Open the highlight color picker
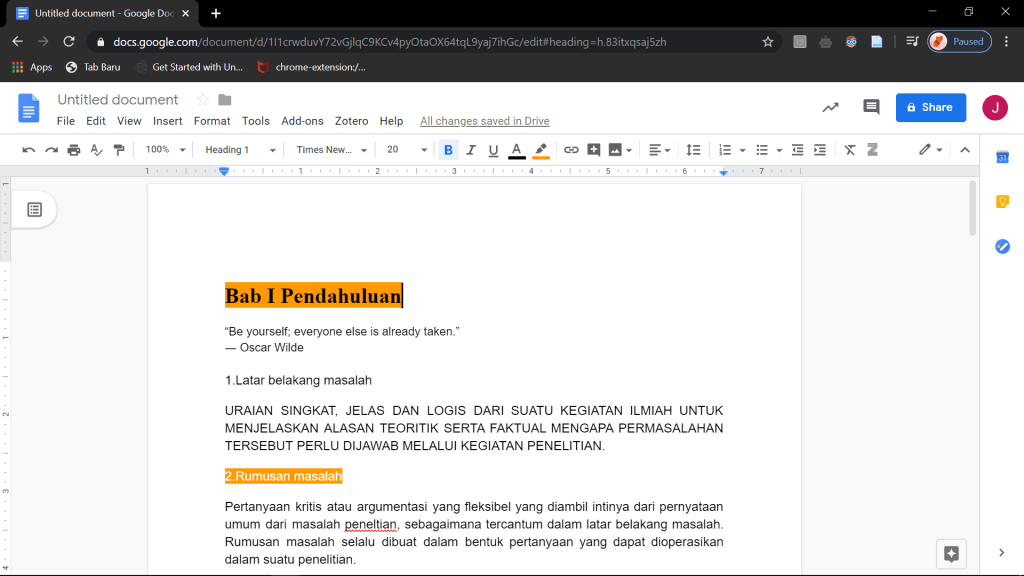The height and width of the screenshot is (576, 1024). pos(541,150)
